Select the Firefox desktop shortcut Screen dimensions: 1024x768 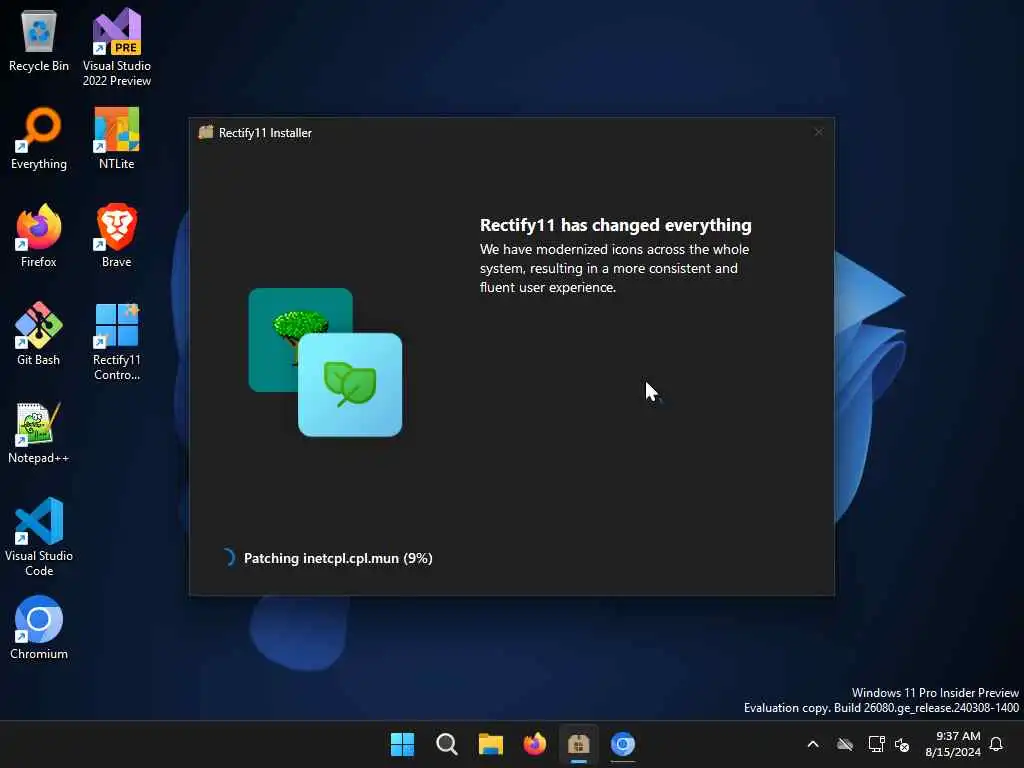39,236
